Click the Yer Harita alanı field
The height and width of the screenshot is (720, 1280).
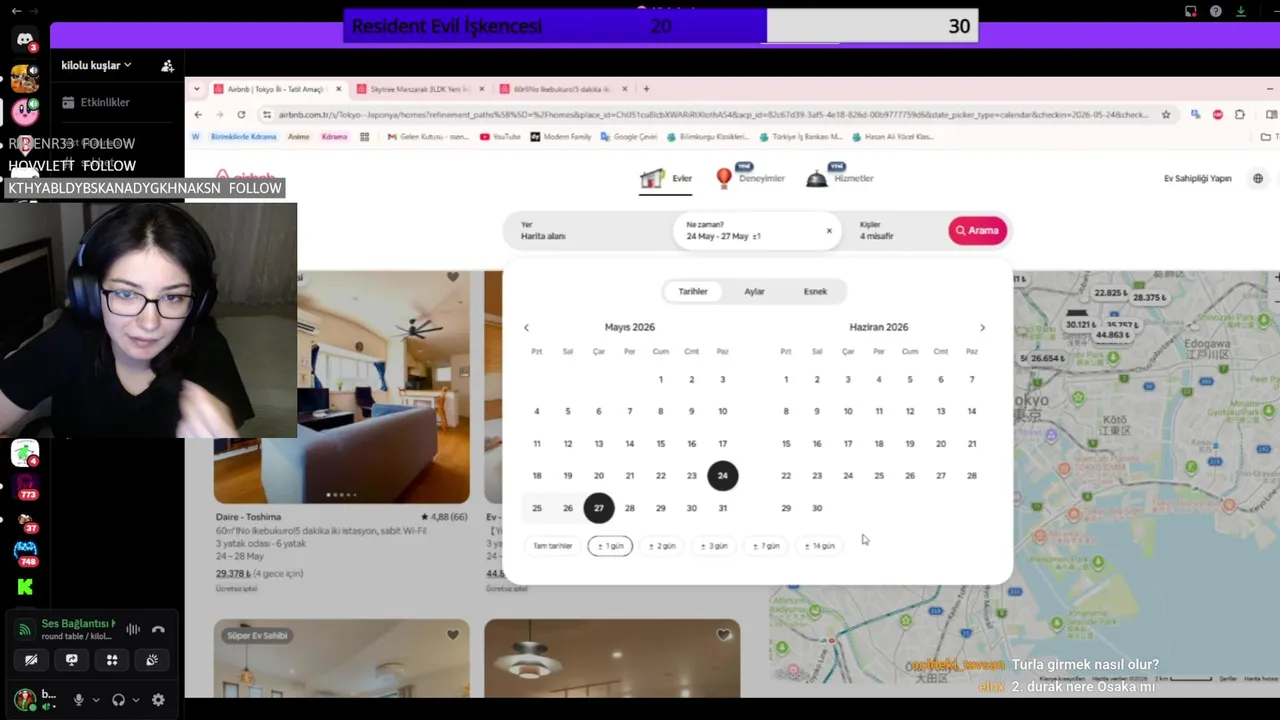[590, 231]
